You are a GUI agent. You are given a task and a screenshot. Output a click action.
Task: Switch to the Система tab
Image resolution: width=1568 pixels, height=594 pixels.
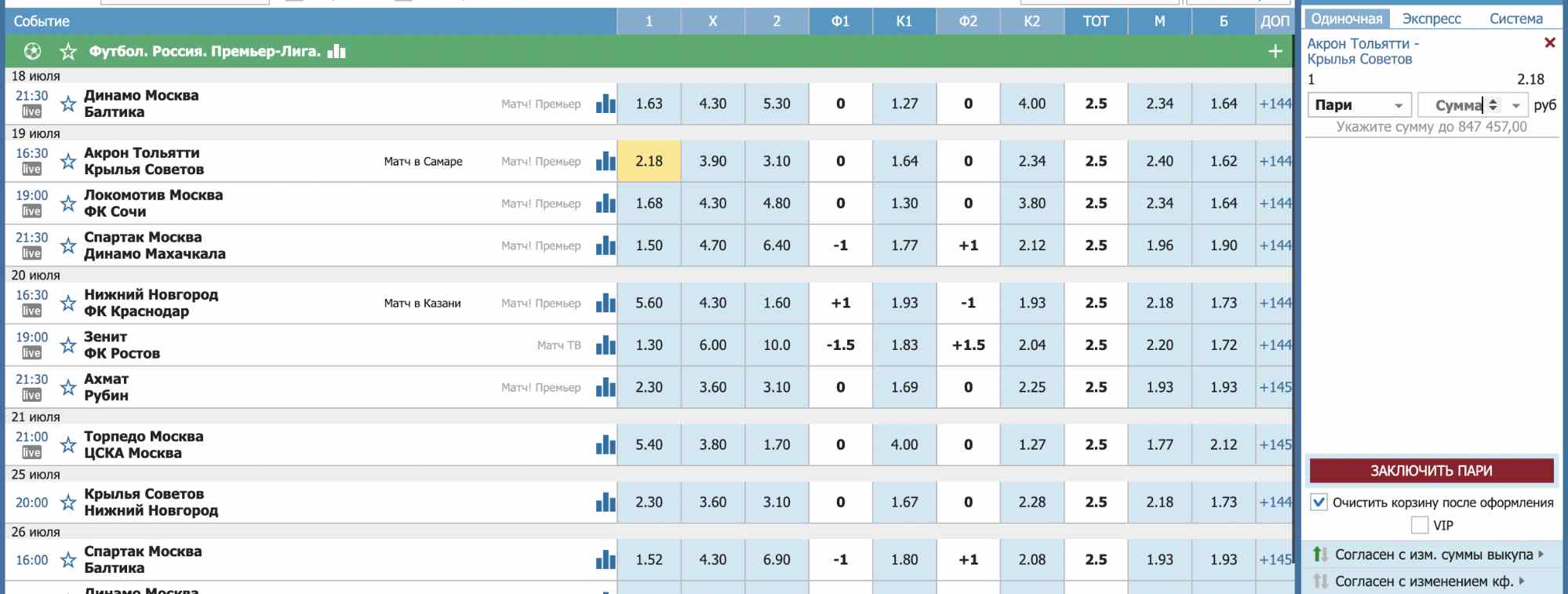click(x=1515, y=19)
